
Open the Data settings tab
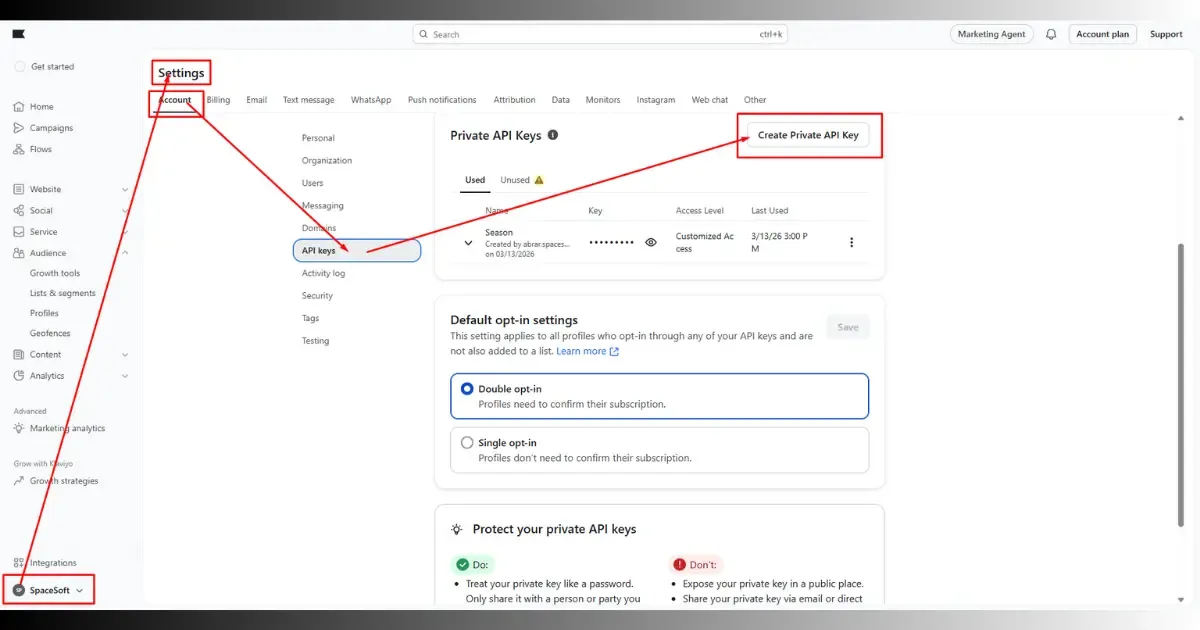pyautogui.click(x=561, y=100)
